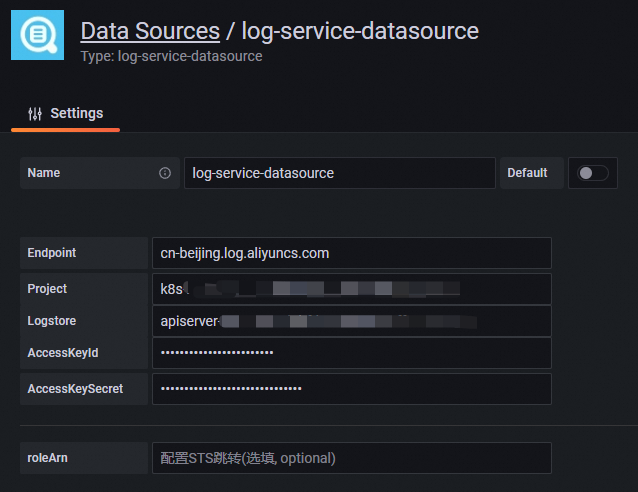The height and width of the screenshot is (492, 638).
Task: Click the log-service-datasource page title text
Action: [x=360, y=31]
